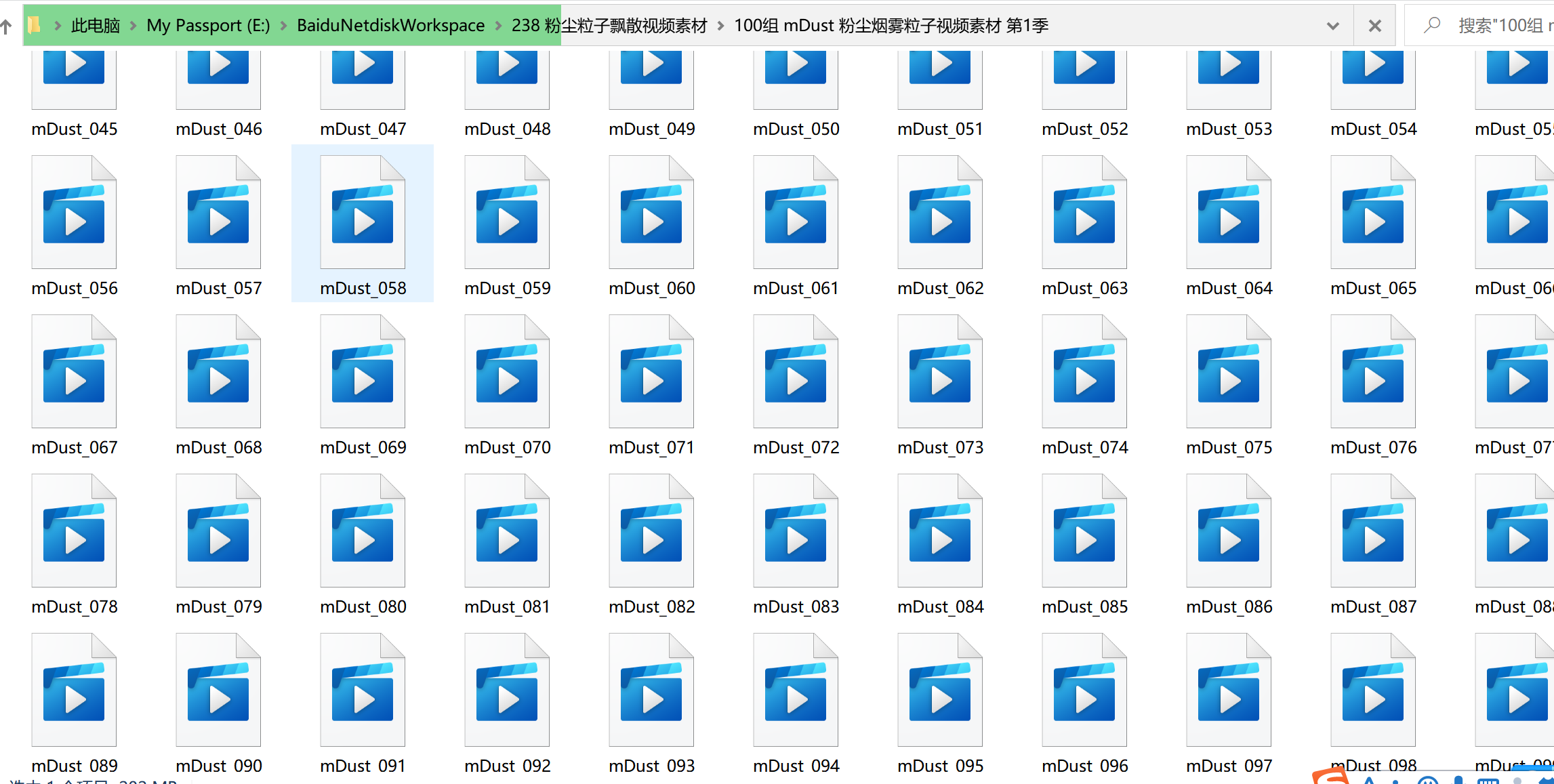This screenshot has height=784, width=1554.
Task: Select the mDust_084 video file icon
Action: tap(940, 531)
